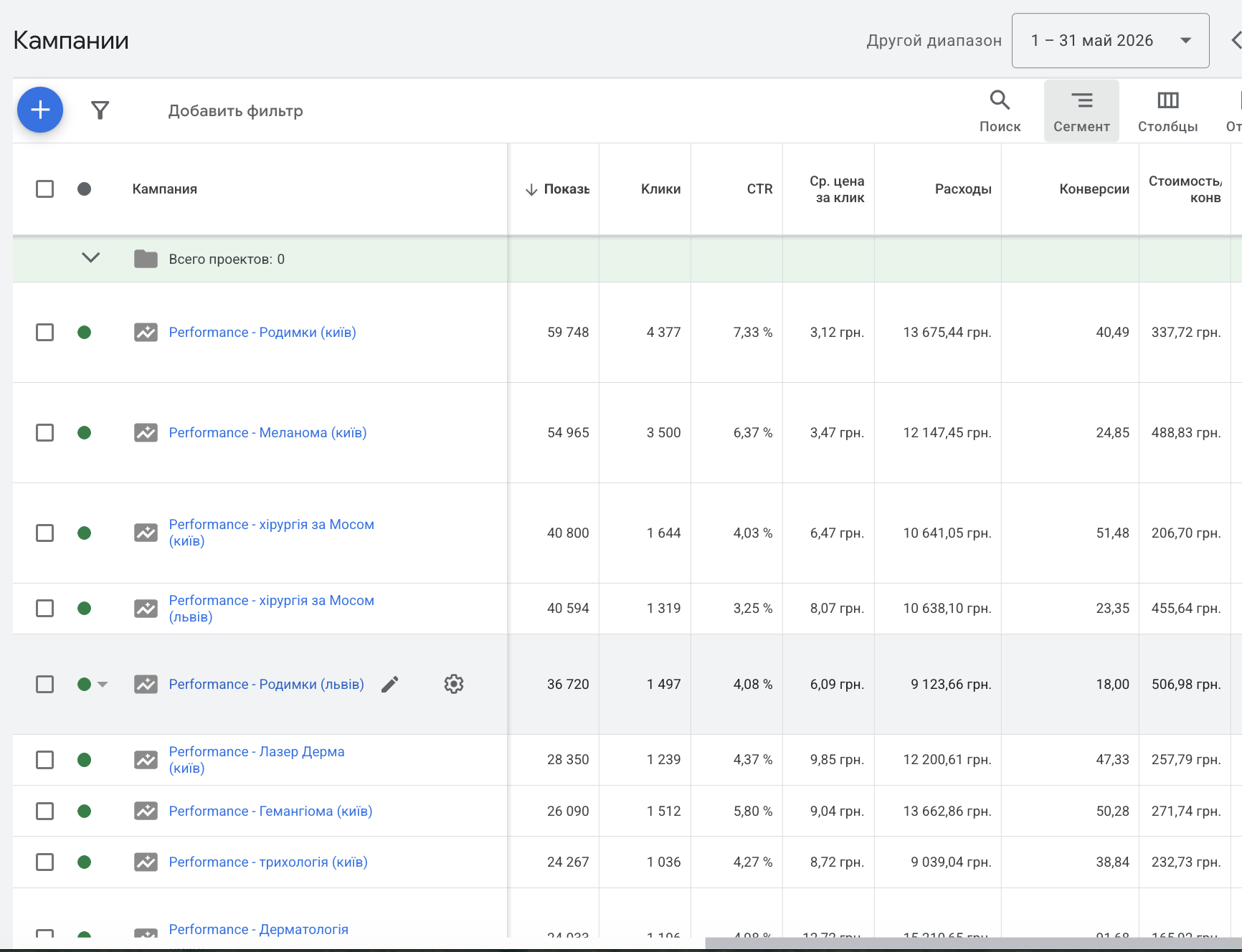Tick checkbox for Performance - Родимки (львів)
This screenshot has width=1242, height=952.
[44, 684]
